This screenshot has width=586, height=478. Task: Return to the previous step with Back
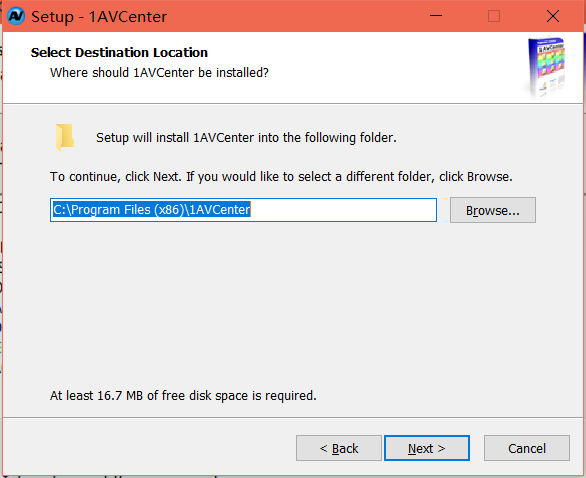click(x=339, y=448)
